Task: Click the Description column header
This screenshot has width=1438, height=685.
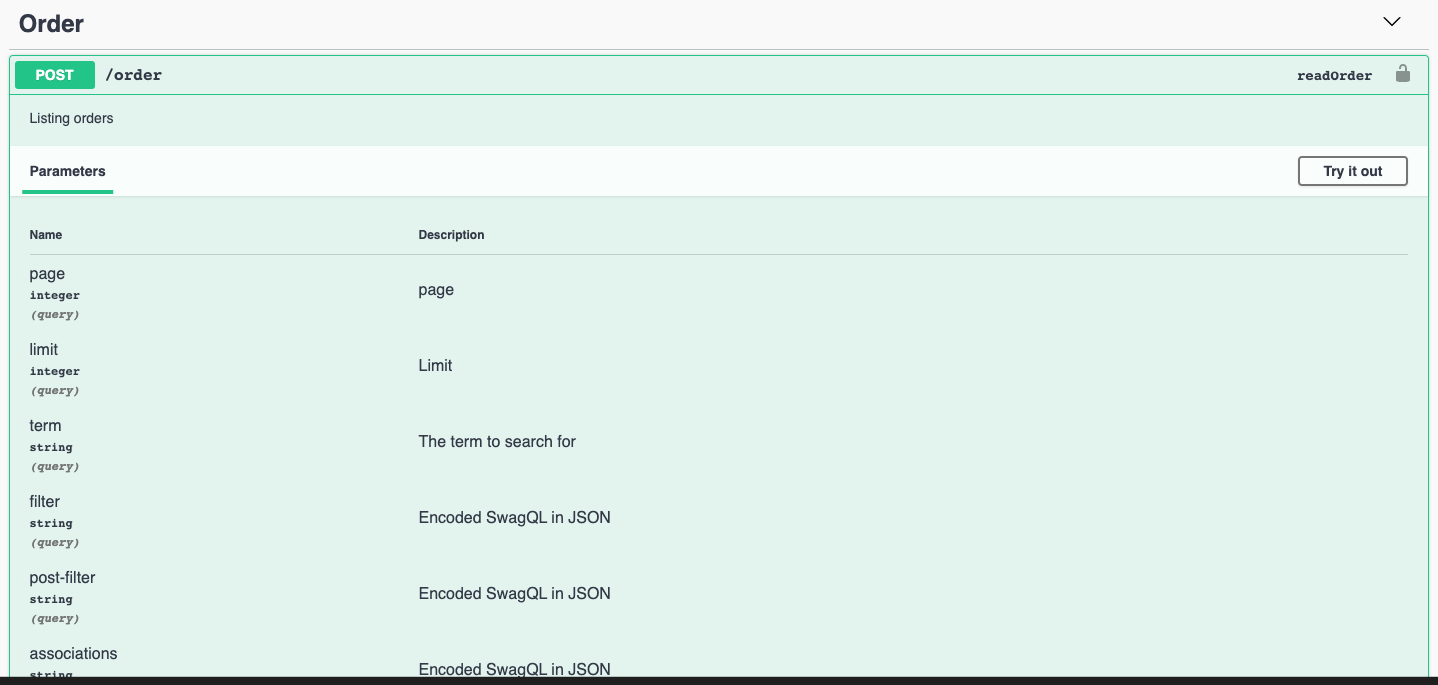Action: point(451,234)
